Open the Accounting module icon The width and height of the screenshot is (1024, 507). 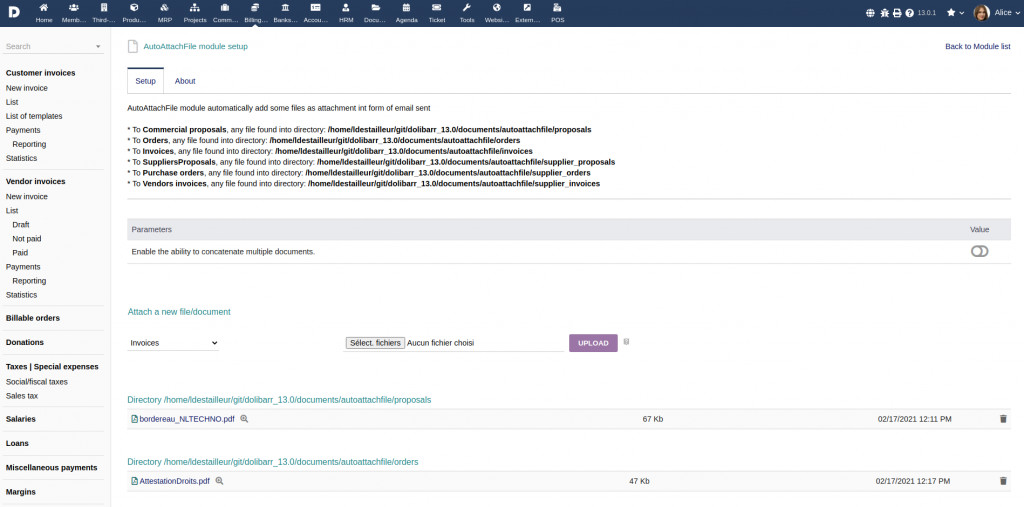click(x=315, y=8)
